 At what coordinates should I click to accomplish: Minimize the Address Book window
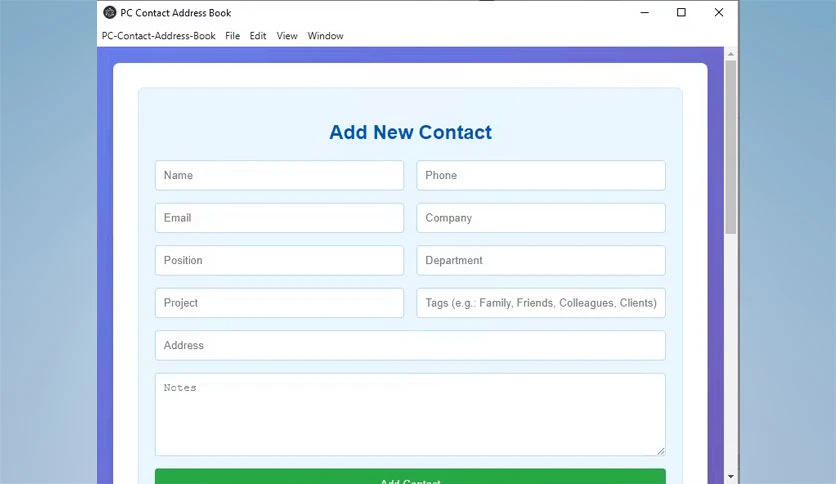[645, 12]
